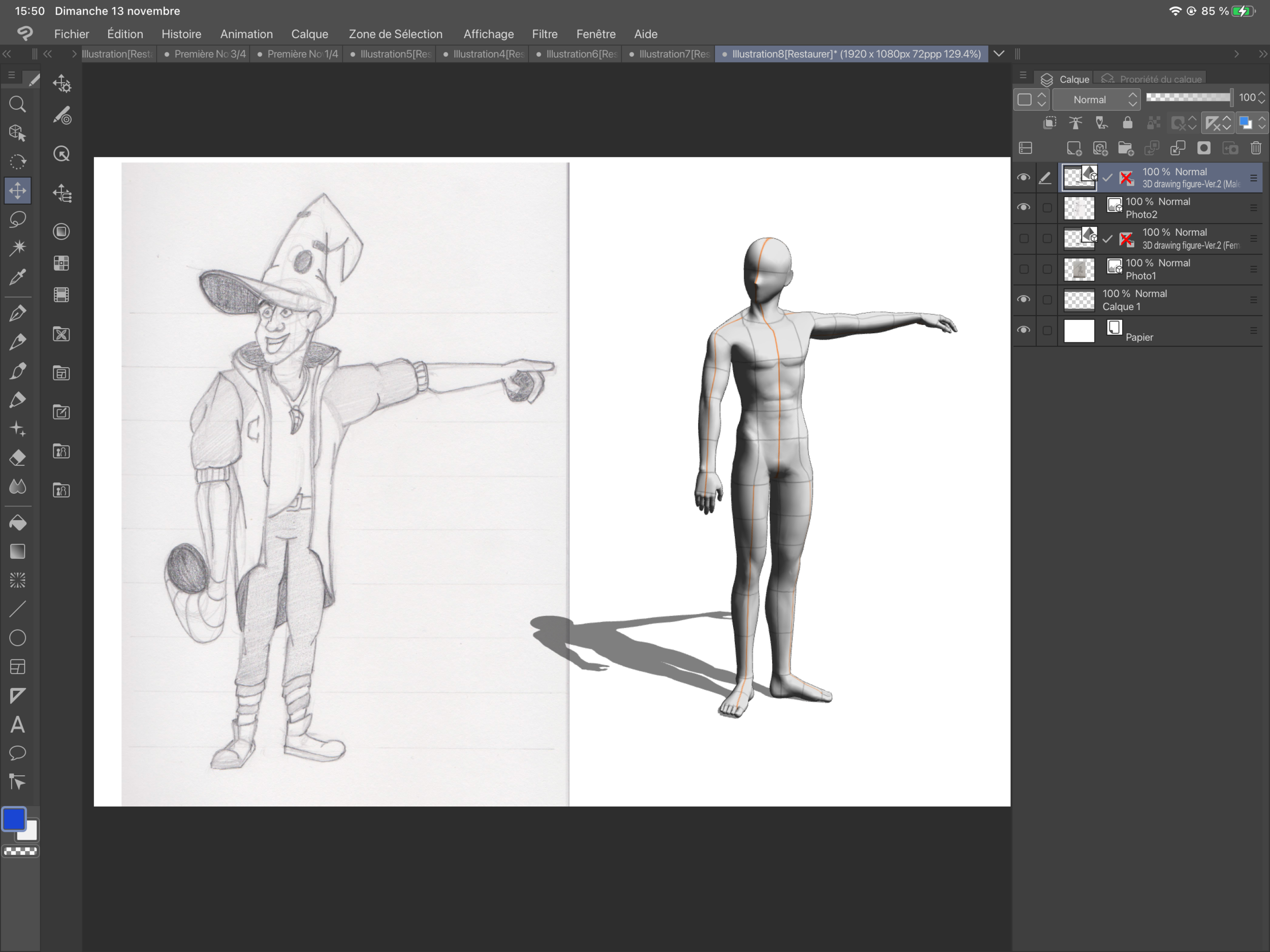The width and height of the screenshot is (1270, 952).
Task: Select the Eyedropper tool
Action: (18, 277)
